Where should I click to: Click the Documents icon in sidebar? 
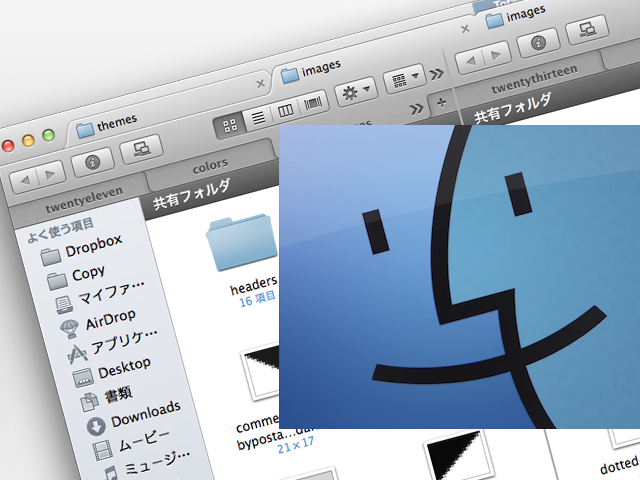click(x=89, y=402)
